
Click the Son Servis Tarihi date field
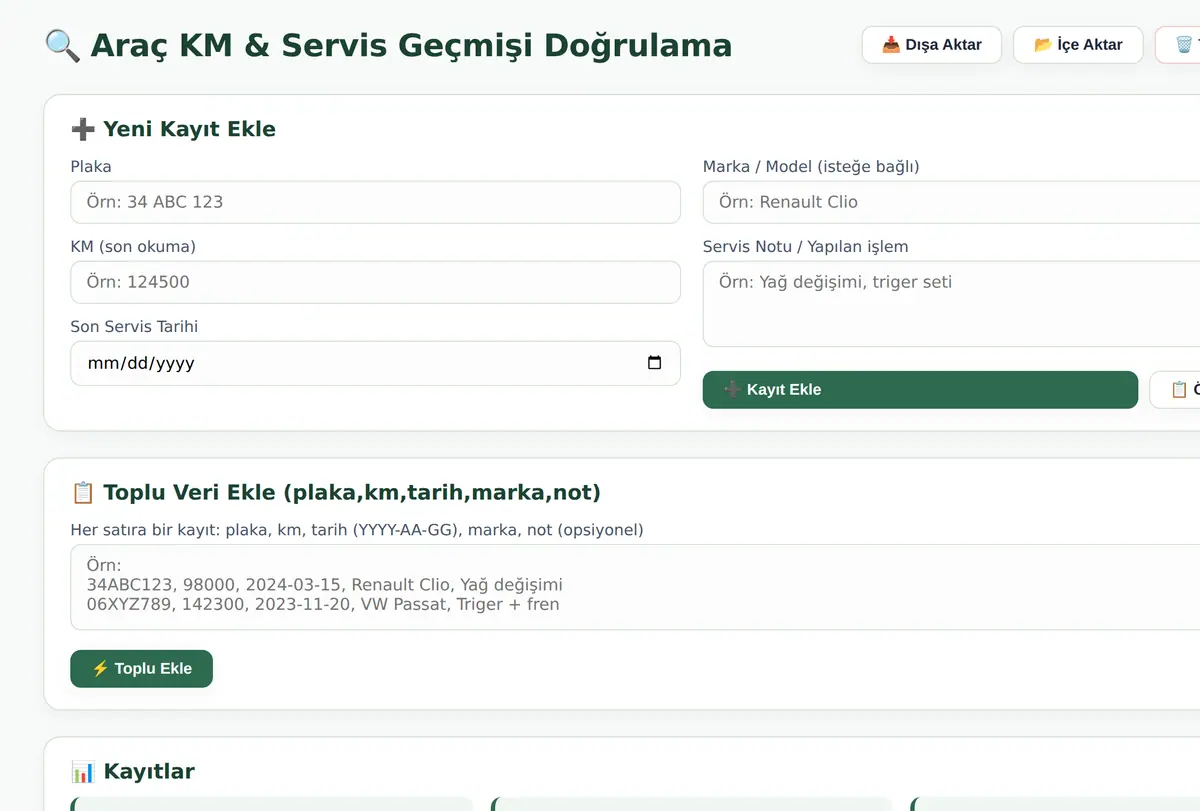pos(375,363)
